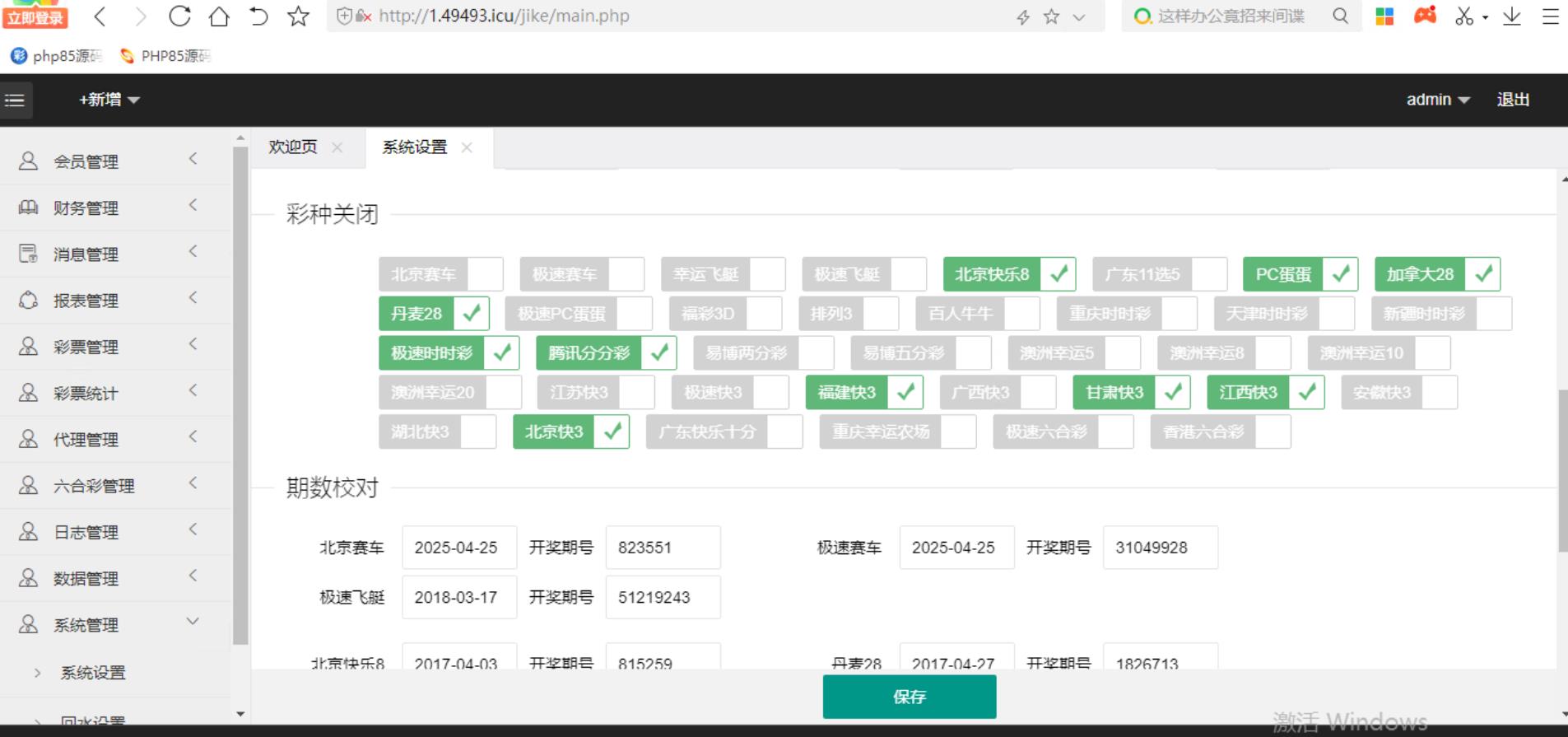The image size is (1568, 737).
Task: Open the scissors screenshot tool icon
Action: coord(1463,16)
